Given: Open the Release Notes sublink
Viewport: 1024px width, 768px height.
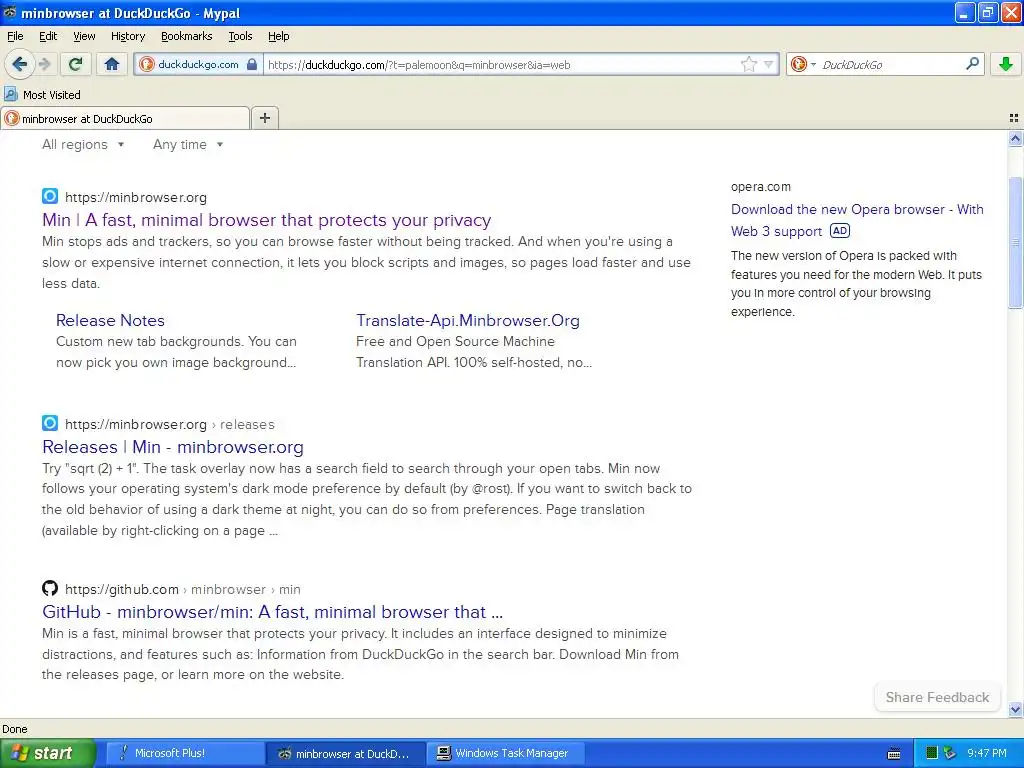Looking at the screenshot, I should [x=110, y=320].
